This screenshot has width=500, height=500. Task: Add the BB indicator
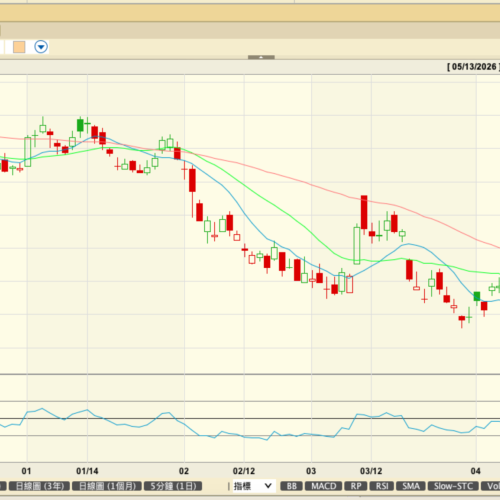click(292, 486)
